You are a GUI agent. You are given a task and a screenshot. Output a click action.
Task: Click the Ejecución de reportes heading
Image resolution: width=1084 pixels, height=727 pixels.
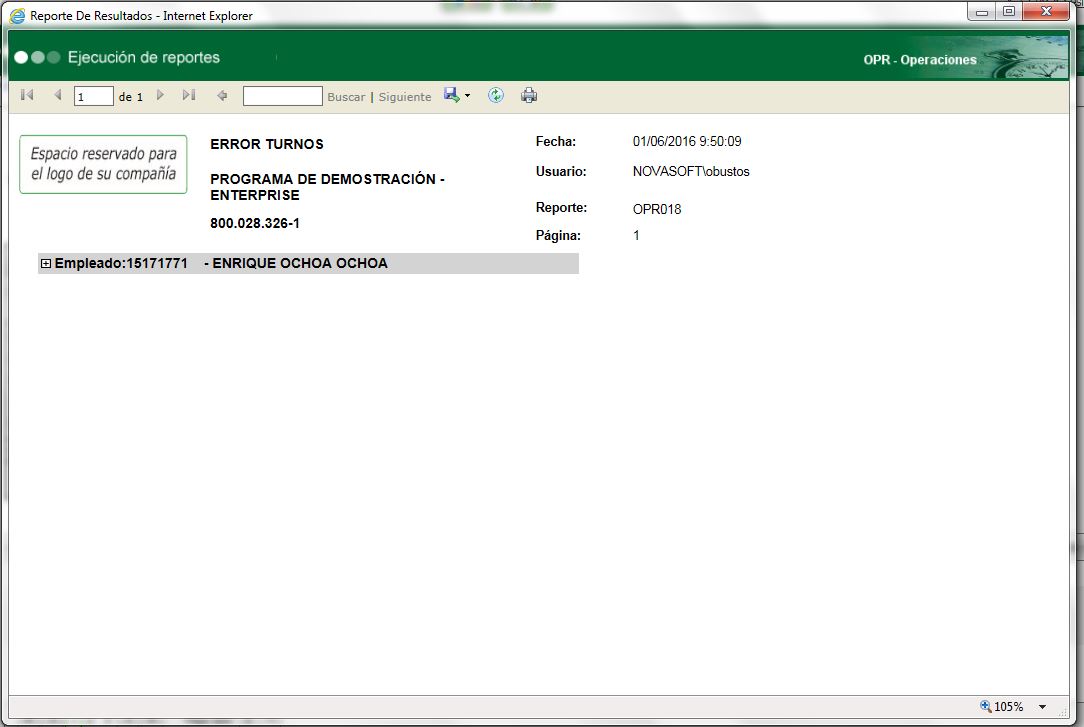[143, 57]
